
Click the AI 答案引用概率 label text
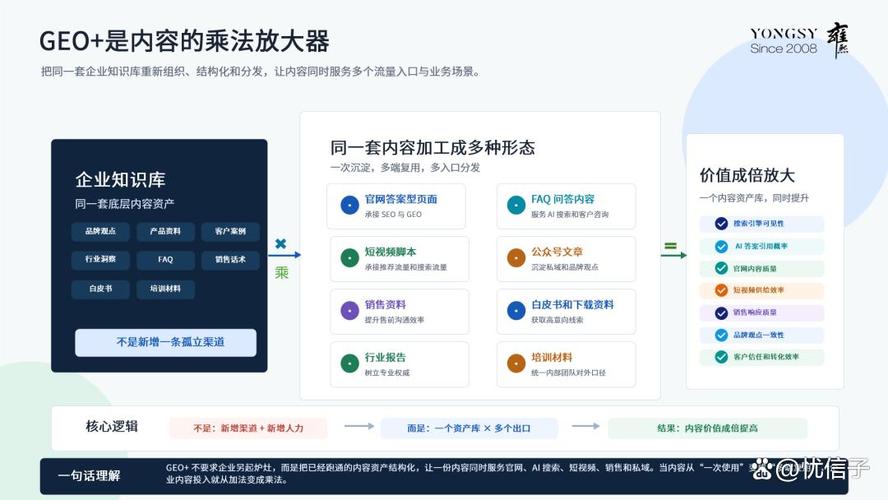(761, 246)
